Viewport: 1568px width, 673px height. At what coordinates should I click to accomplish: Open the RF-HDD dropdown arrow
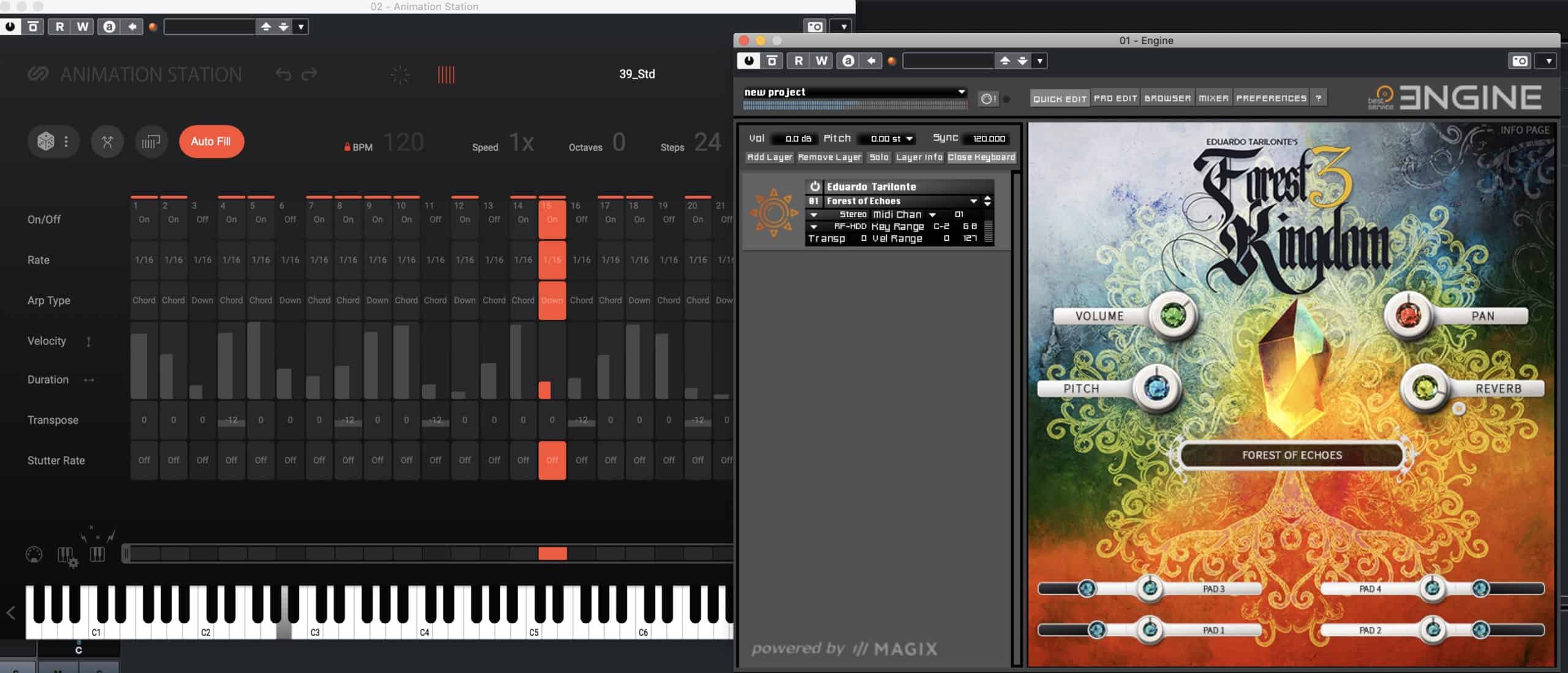tap(814, 227)
